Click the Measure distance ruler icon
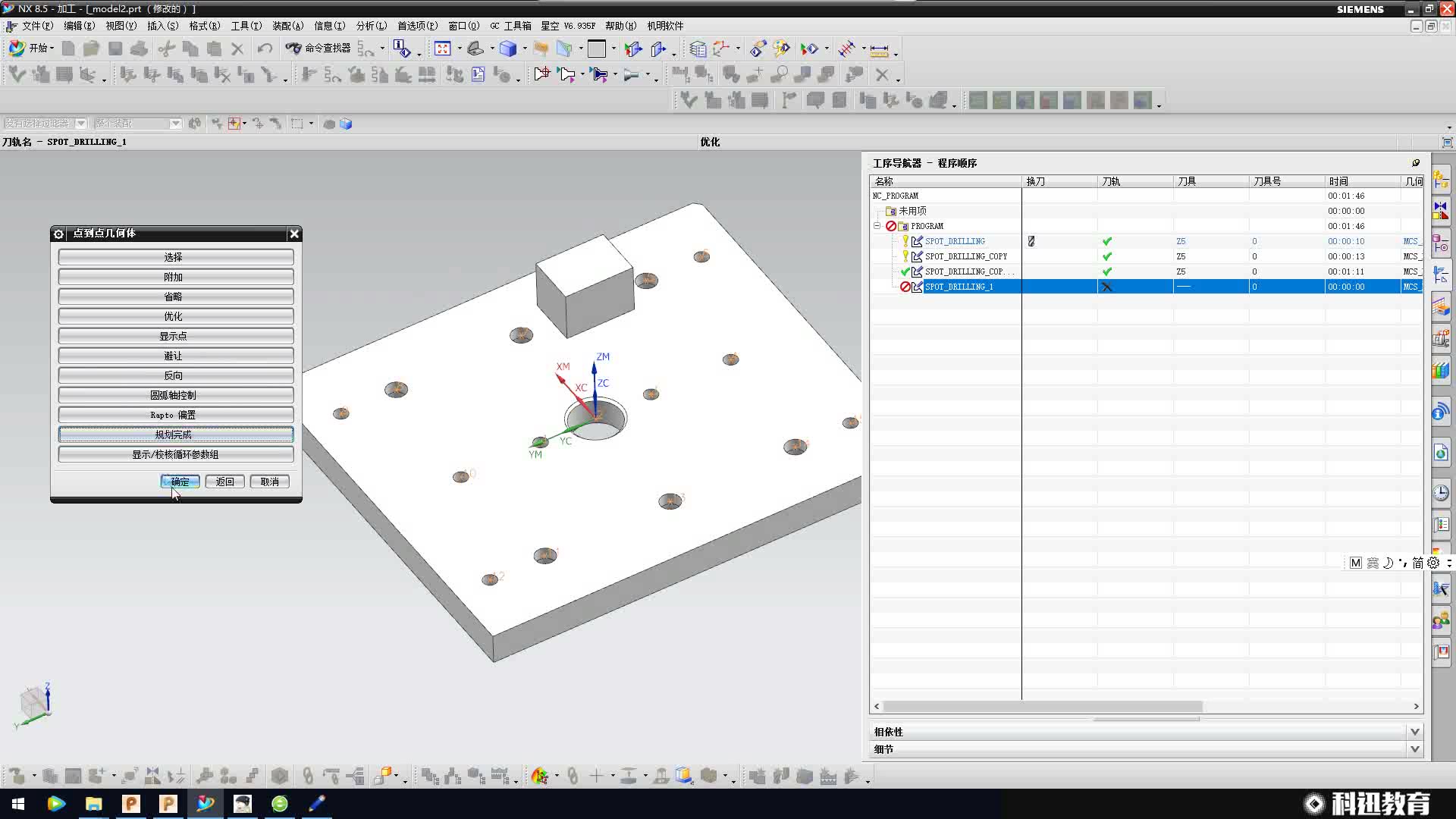Screen dimensions: 1456x819 (x=879, y=50)
